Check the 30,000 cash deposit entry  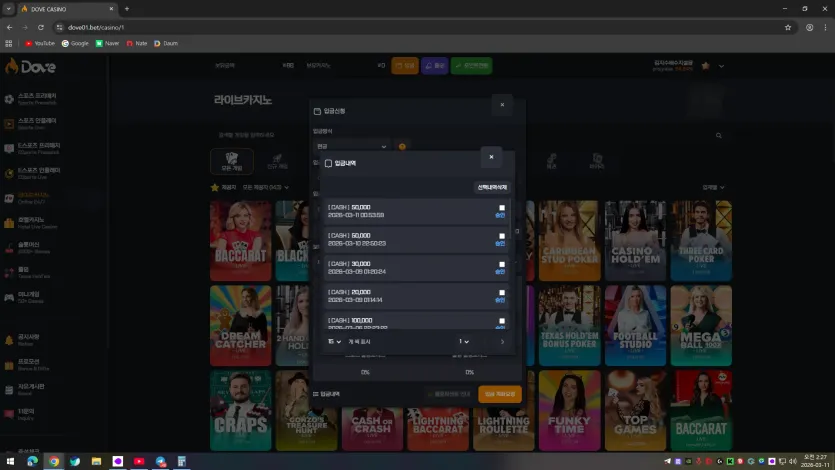click(x=502, y=264)
